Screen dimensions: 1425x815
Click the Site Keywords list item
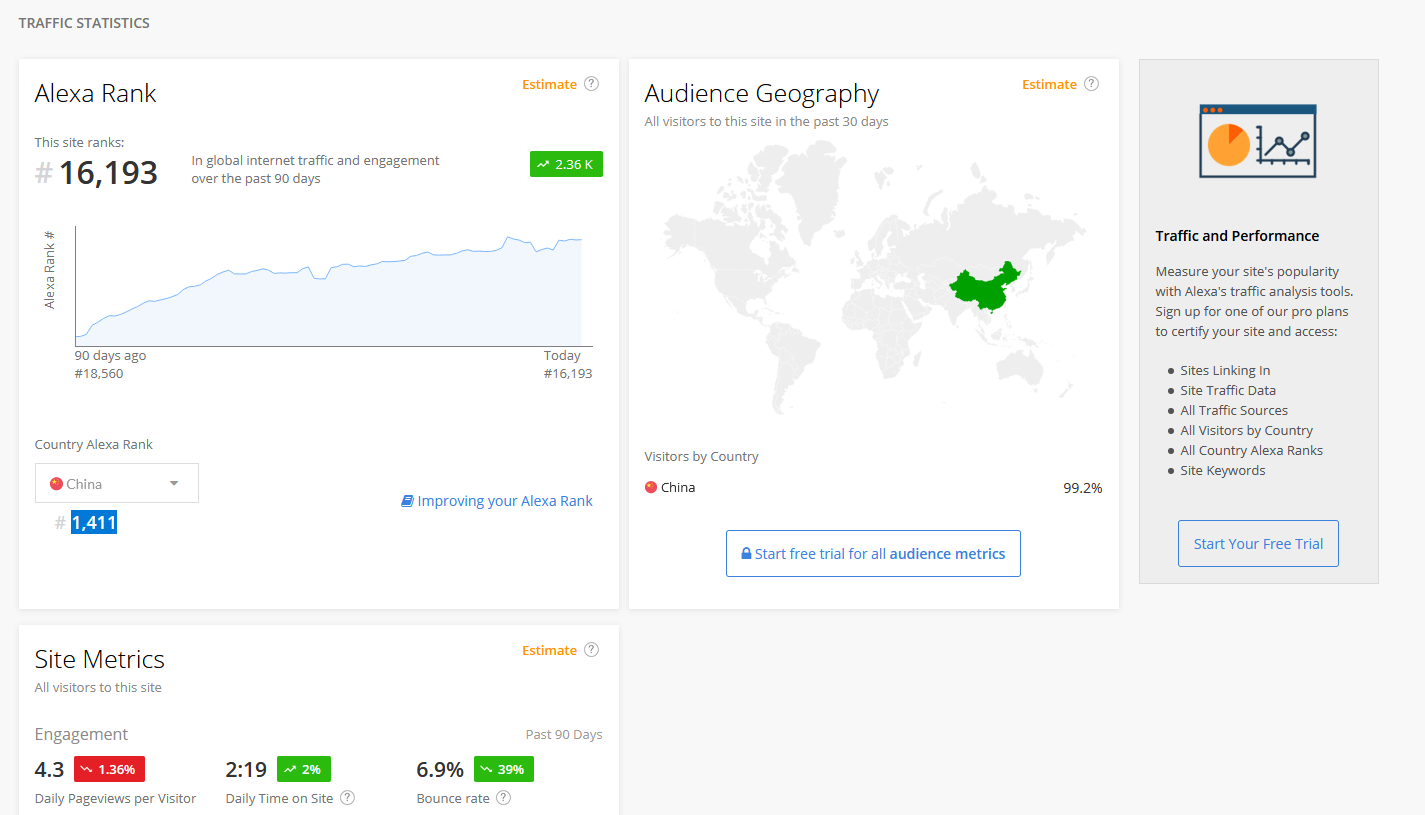(1223, 470)
